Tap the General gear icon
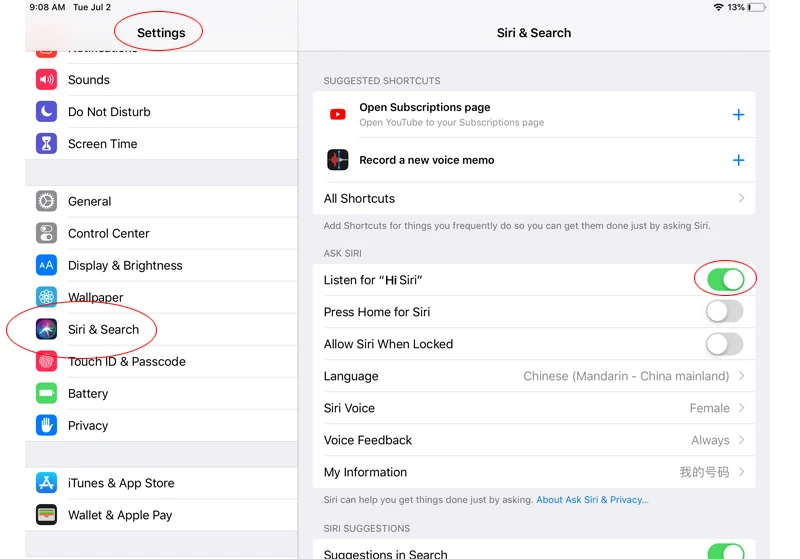This screenshot has height=559, width=800. tap(46, 201)
